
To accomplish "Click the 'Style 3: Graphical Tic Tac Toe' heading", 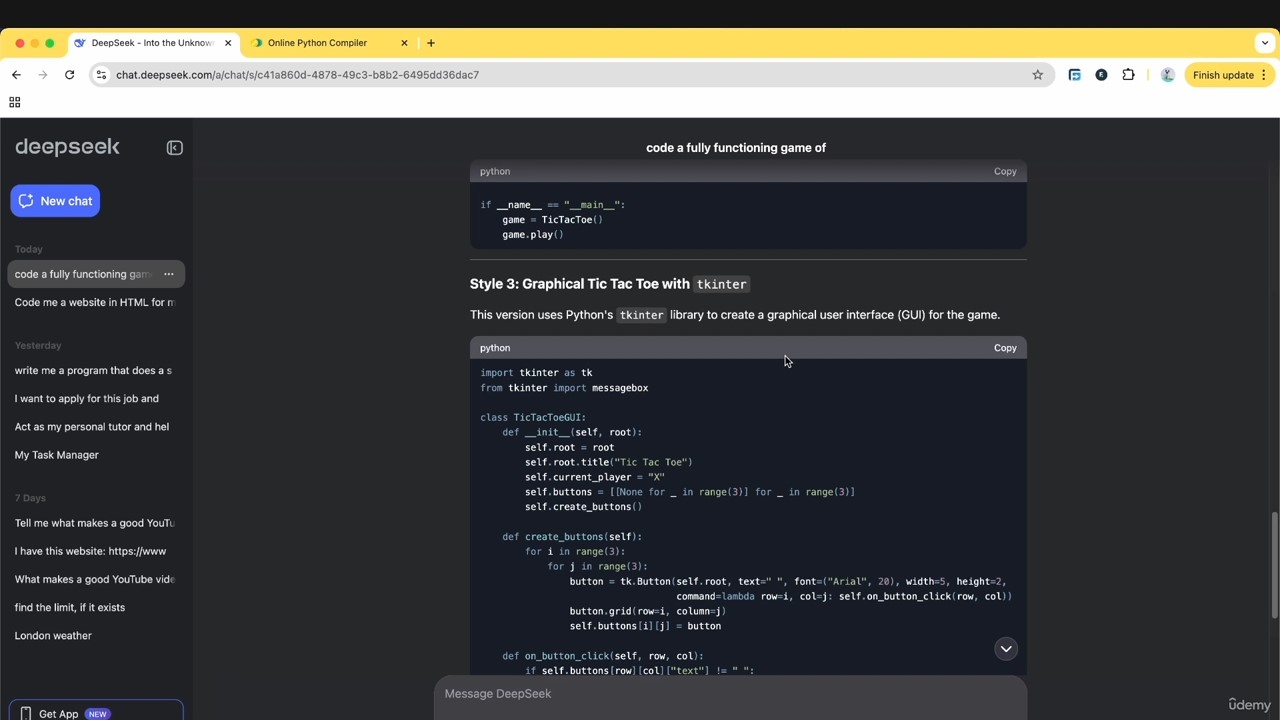I will [609, 284].
